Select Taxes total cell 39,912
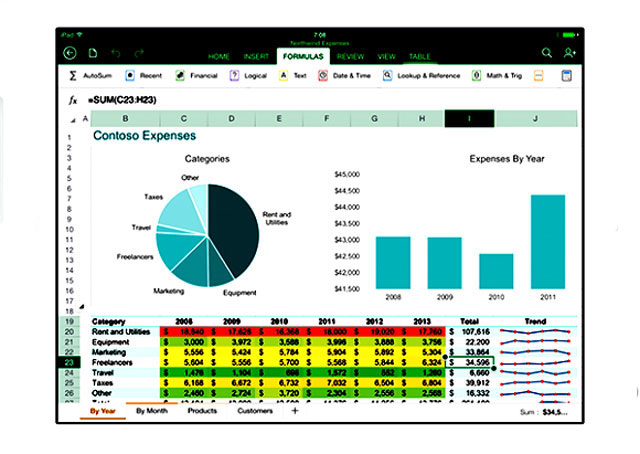This screenshot has height=454, width=640. [469, 383]
